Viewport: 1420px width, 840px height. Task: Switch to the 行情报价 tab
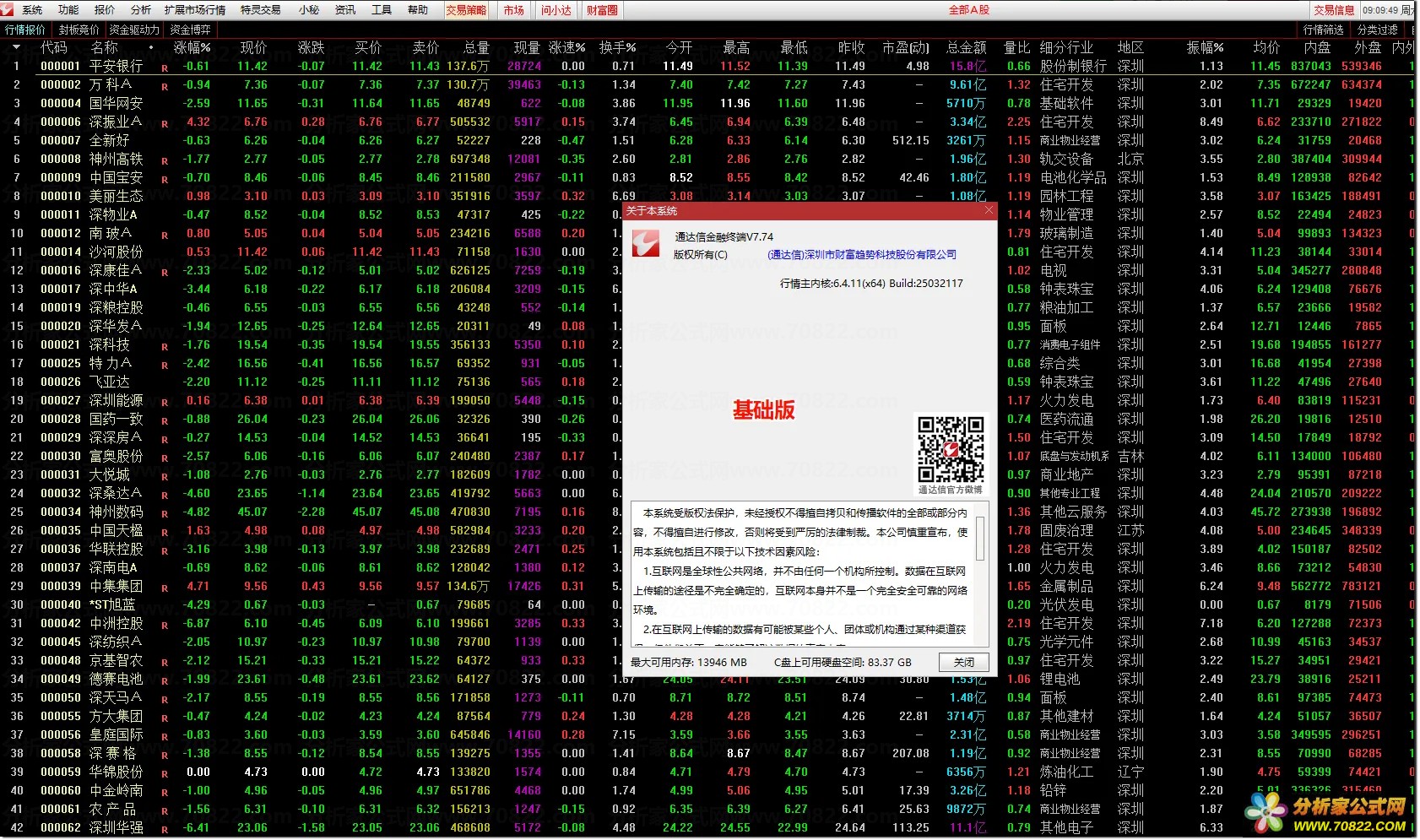[25, 30]
